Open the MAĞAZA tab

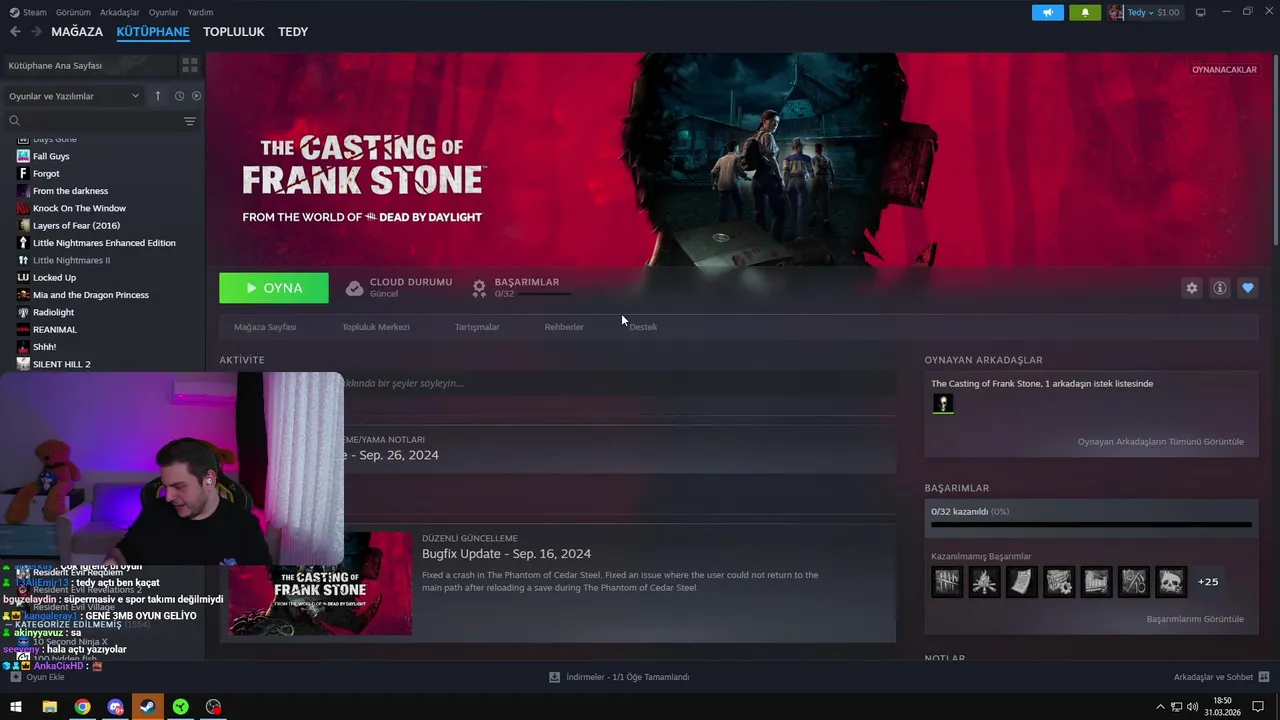click(x=77, y=32)
